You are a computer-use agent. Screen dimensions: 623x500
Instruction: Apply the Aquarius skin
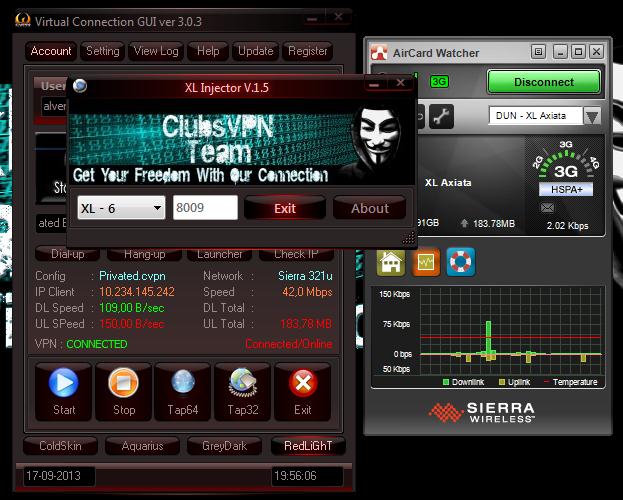[142, 446]
